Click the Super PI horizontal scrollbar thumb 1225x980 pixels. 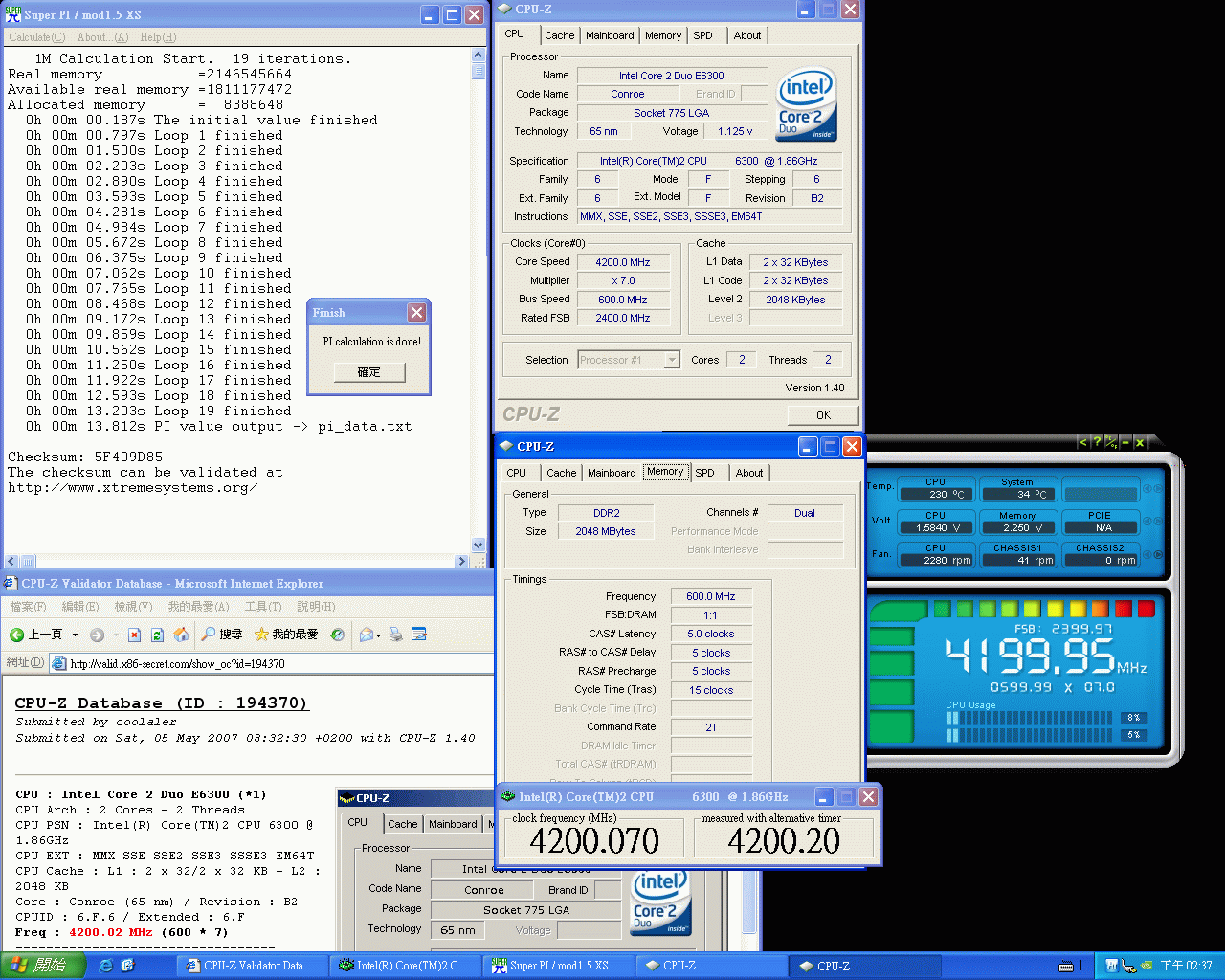tap(28, 562)
